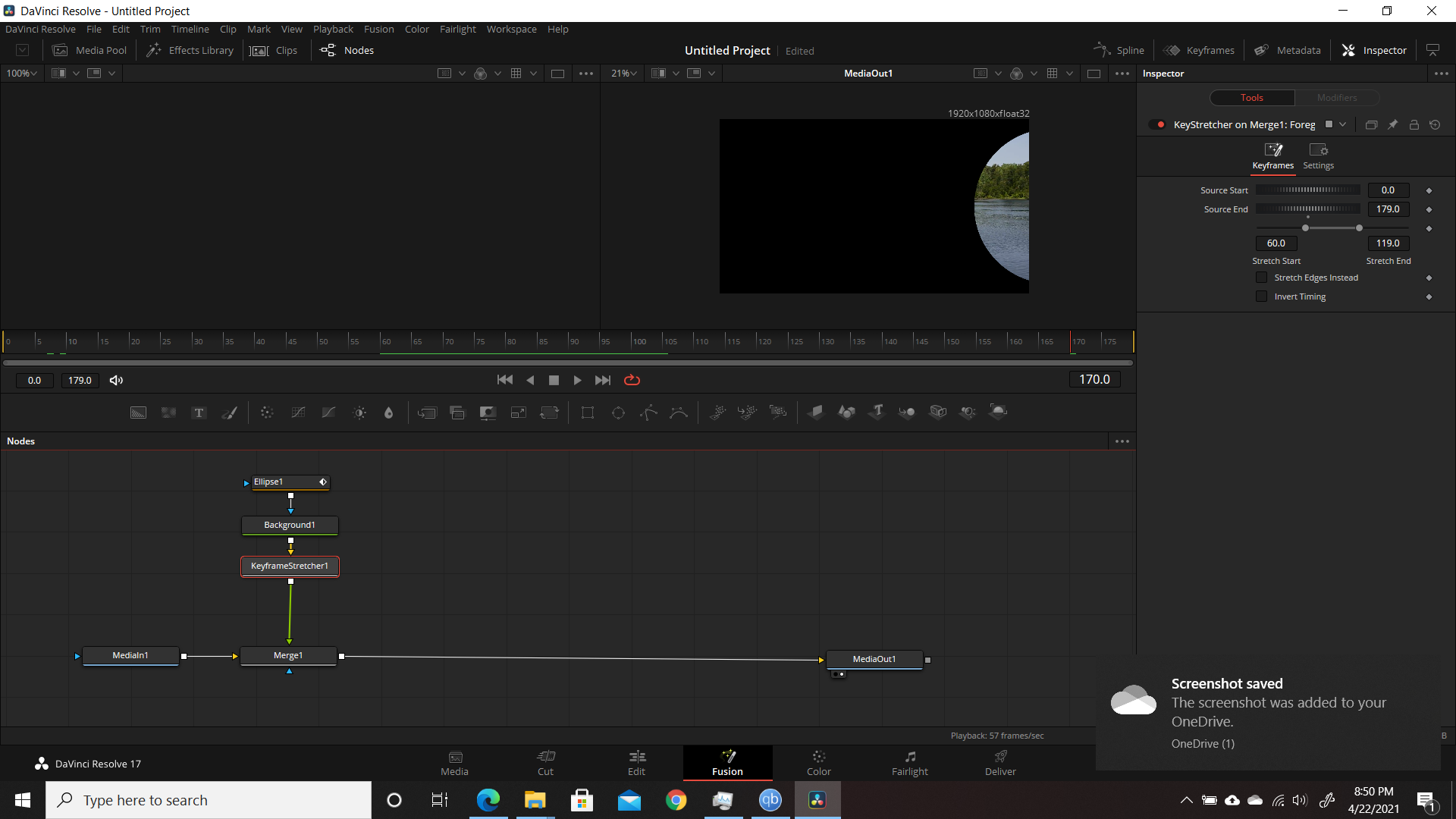Lock the KeyStretcher tool controls
The height and width of the screenshot is (819, 1456).
(1414, 125)
